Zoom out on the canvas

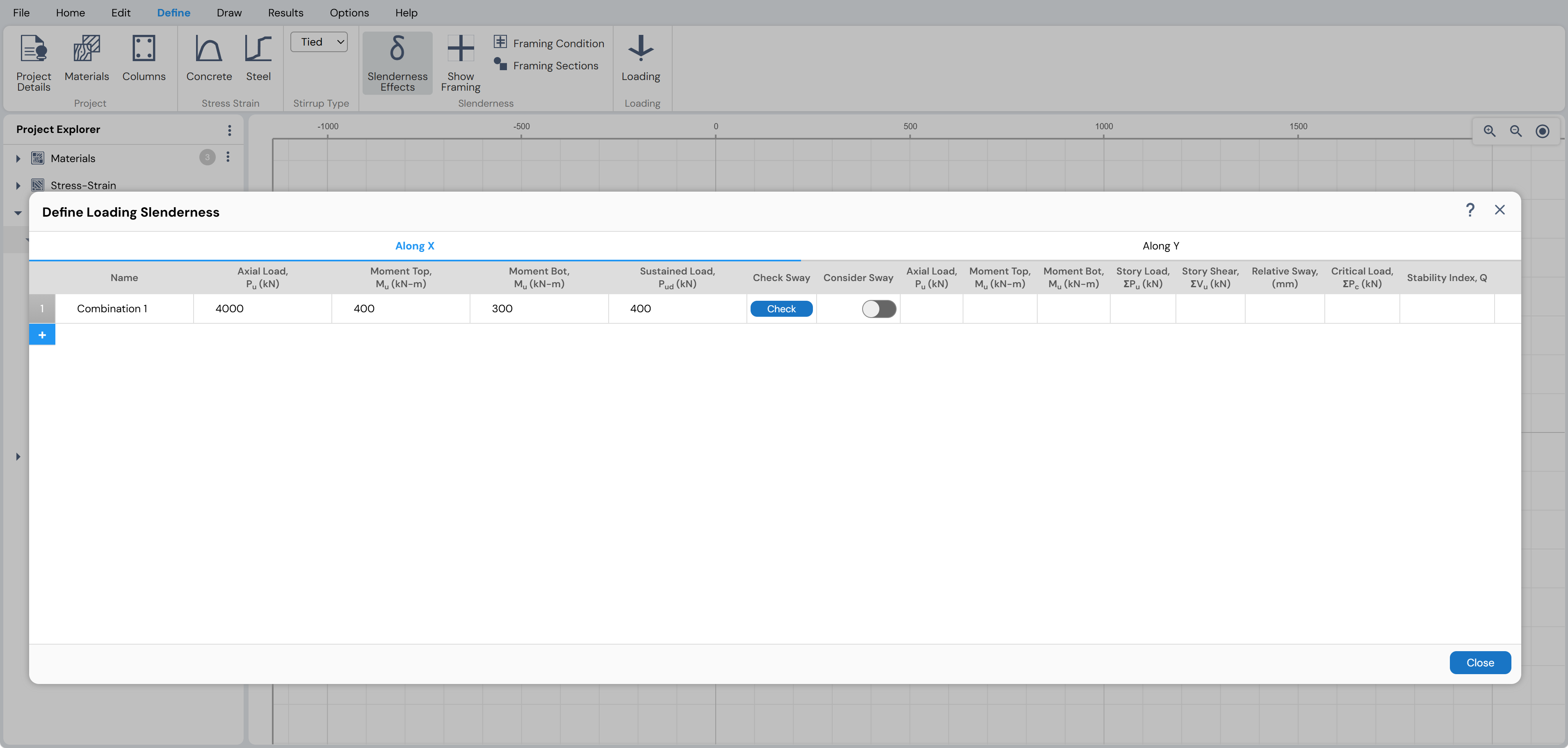click(1516, 131)
